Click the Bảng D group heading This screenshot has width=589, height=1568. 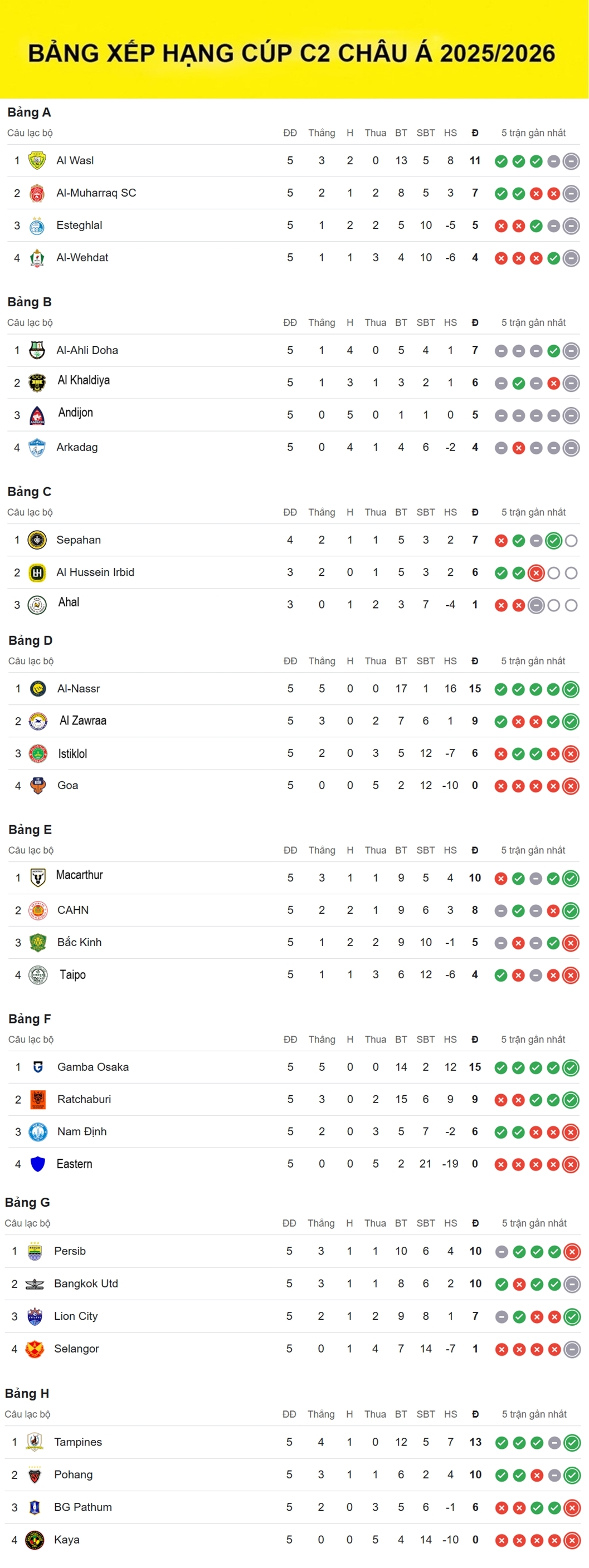31,640
